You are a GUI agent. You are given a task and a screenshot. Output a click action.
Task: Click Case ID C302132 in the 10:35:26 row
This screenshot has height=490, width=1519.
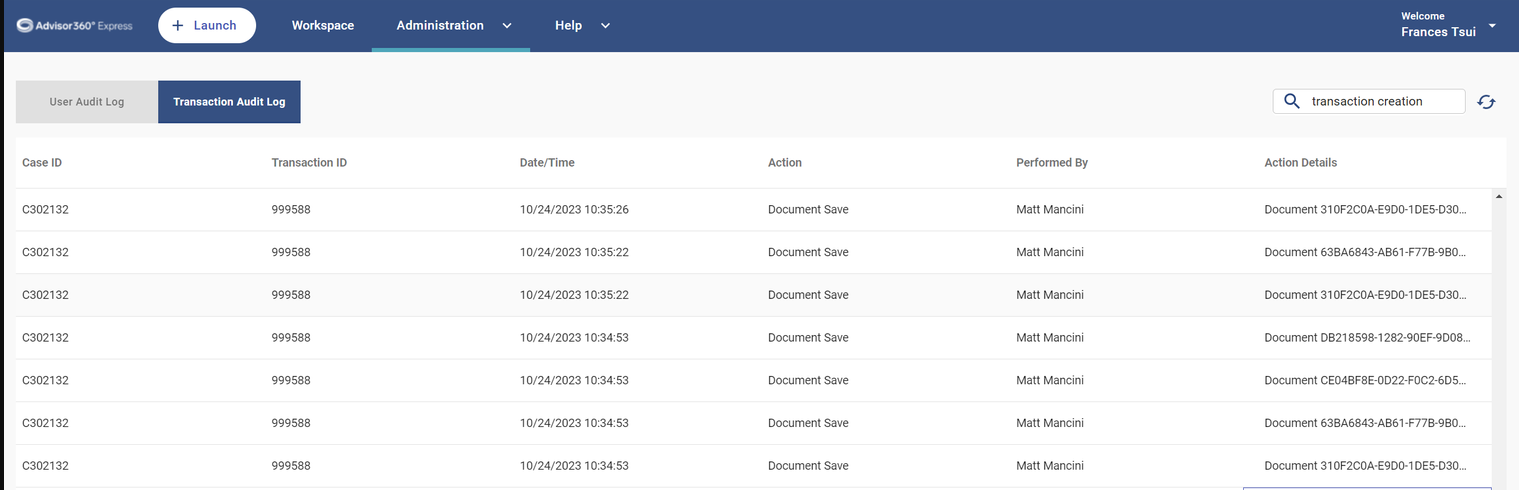tap(45, 210)
